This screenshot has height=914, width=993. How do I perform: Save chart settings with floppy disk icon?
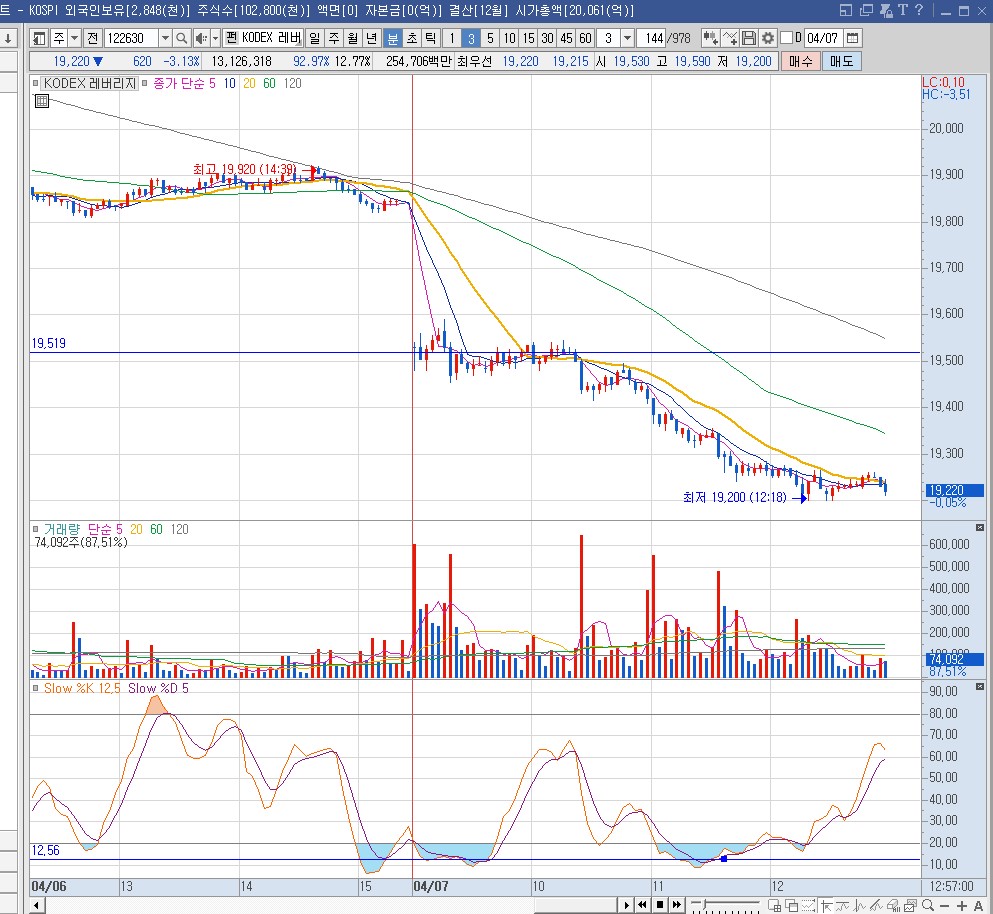[749, 38]
